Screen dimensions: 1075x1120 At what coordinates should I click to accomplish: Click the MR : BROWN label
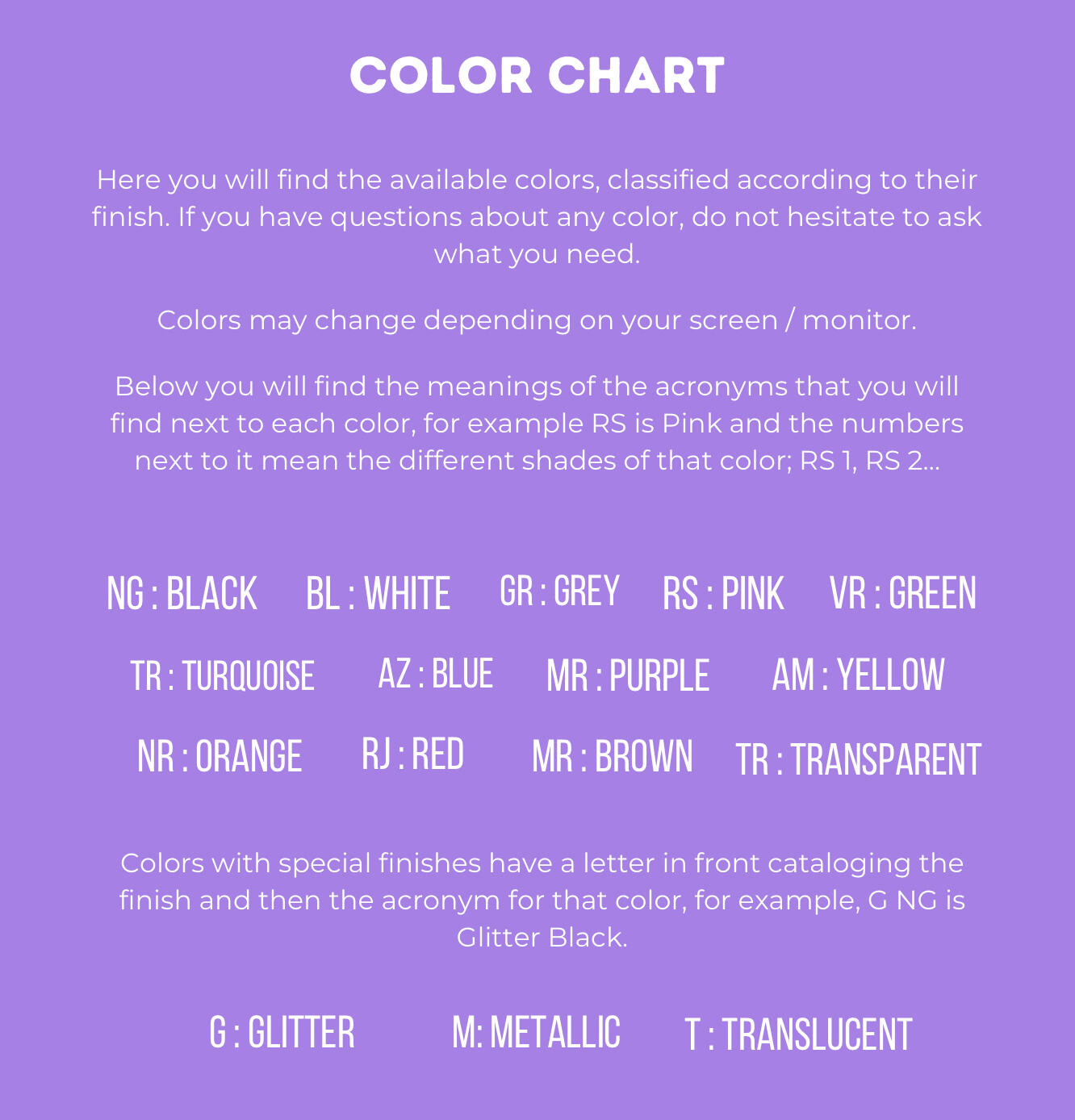[612, 757]
